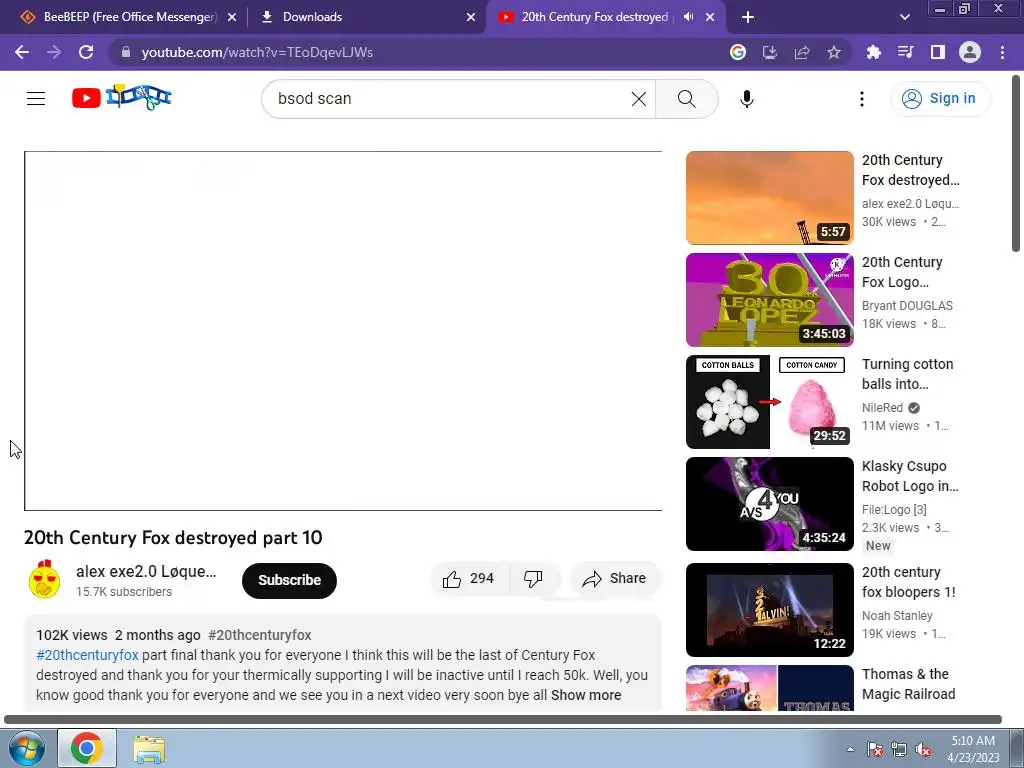
Task: Open the 20th century fox bloopers thumbnail
Action: coord(769,609)
